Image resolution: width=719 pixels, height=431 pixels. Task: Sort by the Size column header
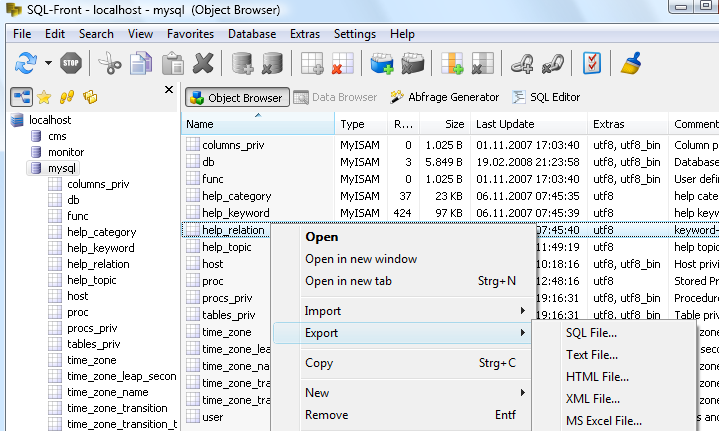coord(445,124)
